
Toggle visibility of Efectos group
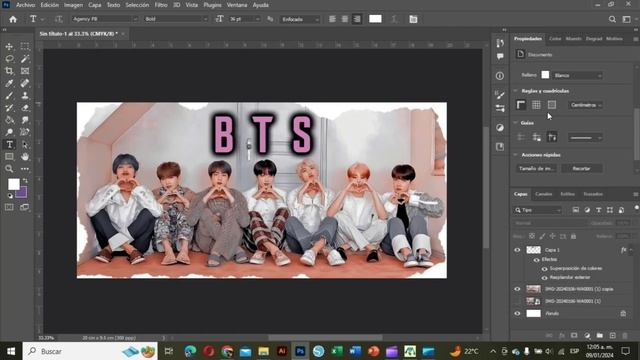click(536, 260)
